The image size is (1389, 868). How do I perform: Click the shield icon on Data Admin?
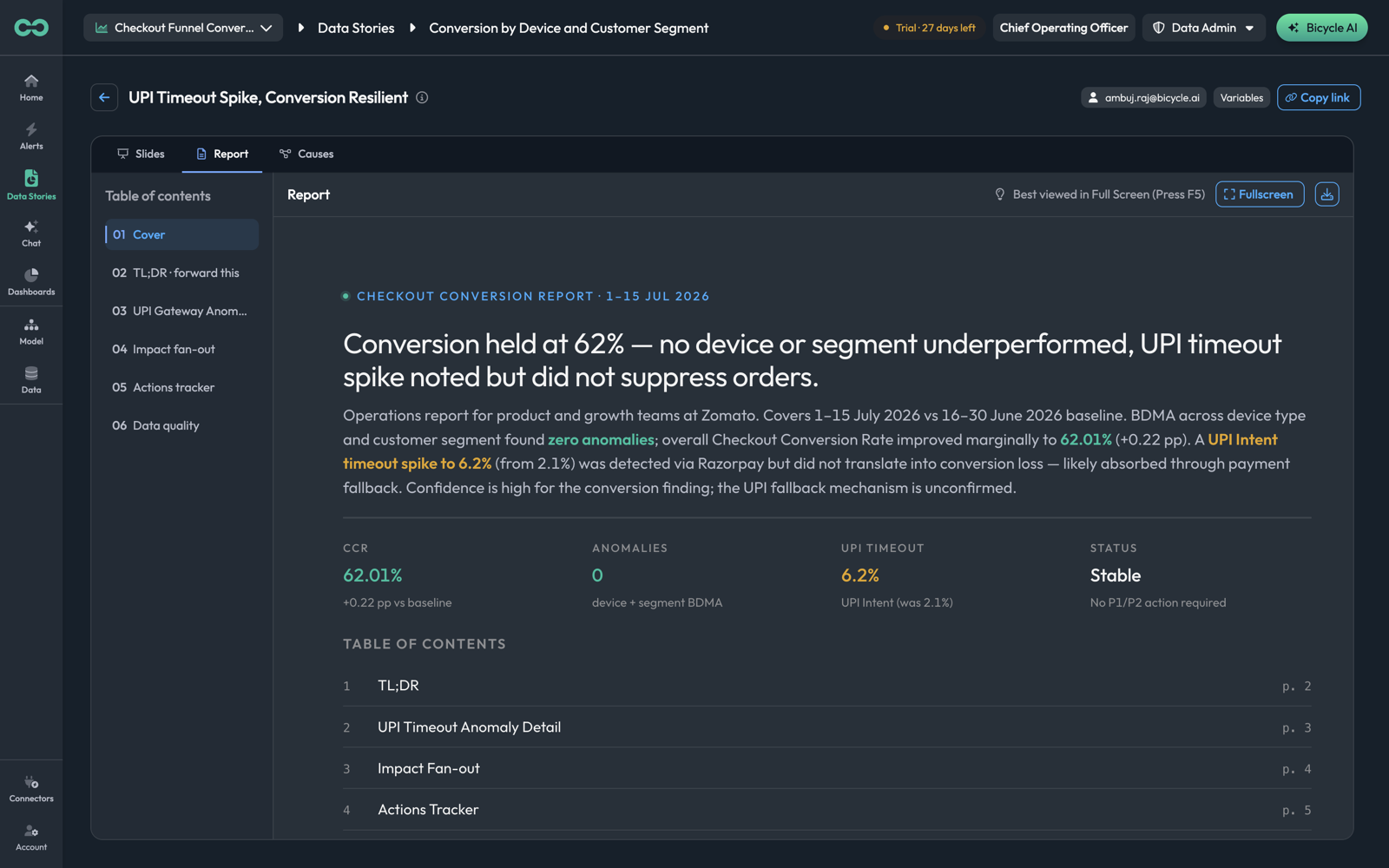click(x=1158, y=28)
